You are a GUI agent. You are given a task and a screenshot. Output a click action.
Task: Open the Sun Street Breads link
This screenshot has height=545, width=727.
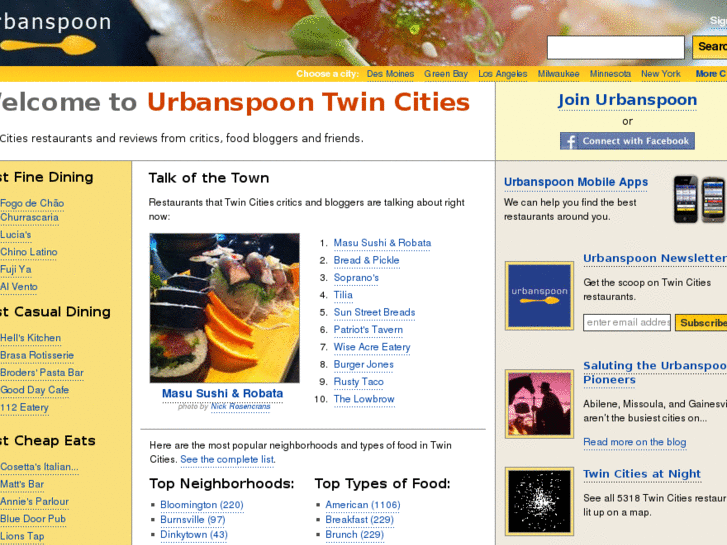pos(374,313)
